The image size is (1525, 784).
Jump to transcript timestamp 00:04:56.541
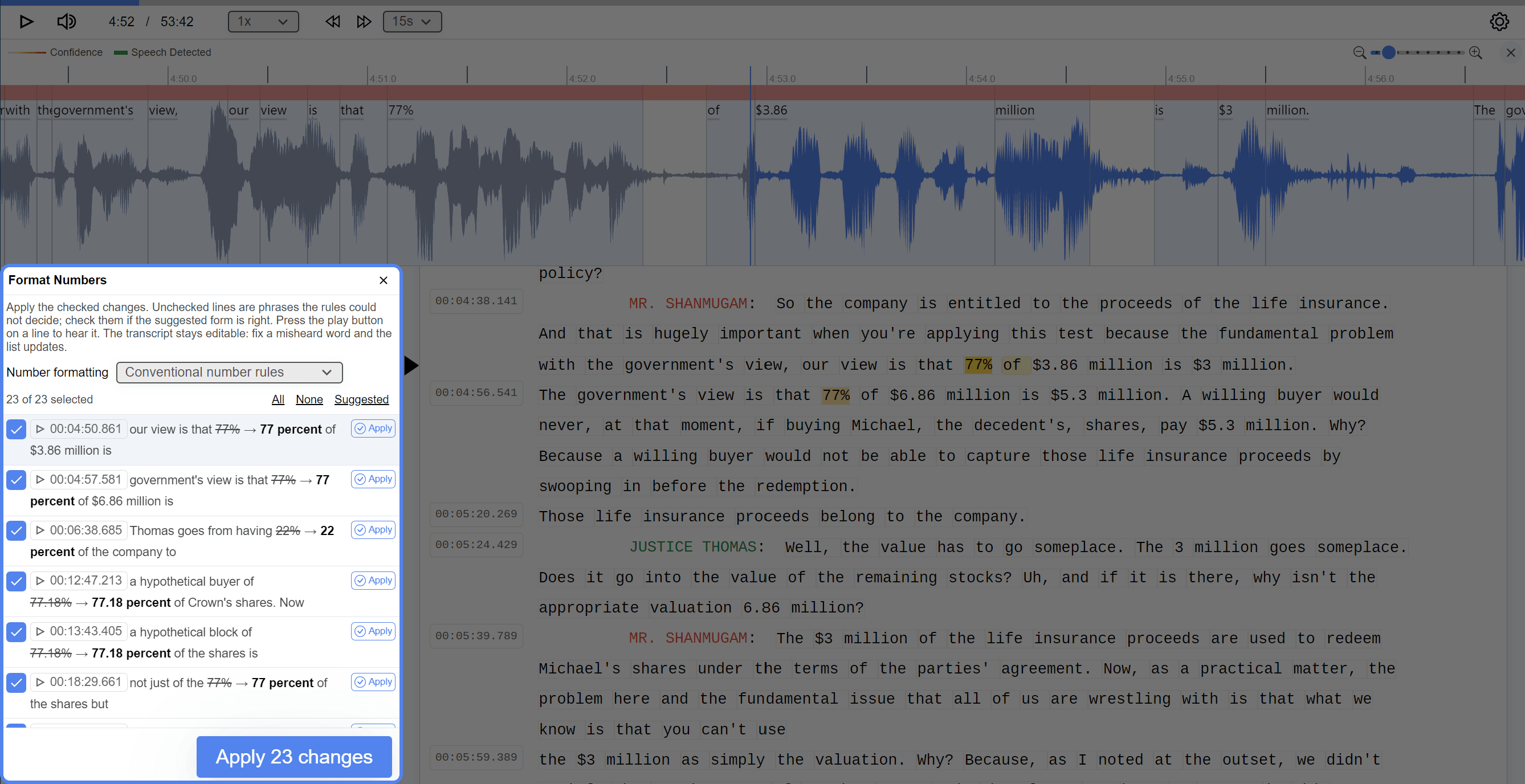[x=476, y=393]
